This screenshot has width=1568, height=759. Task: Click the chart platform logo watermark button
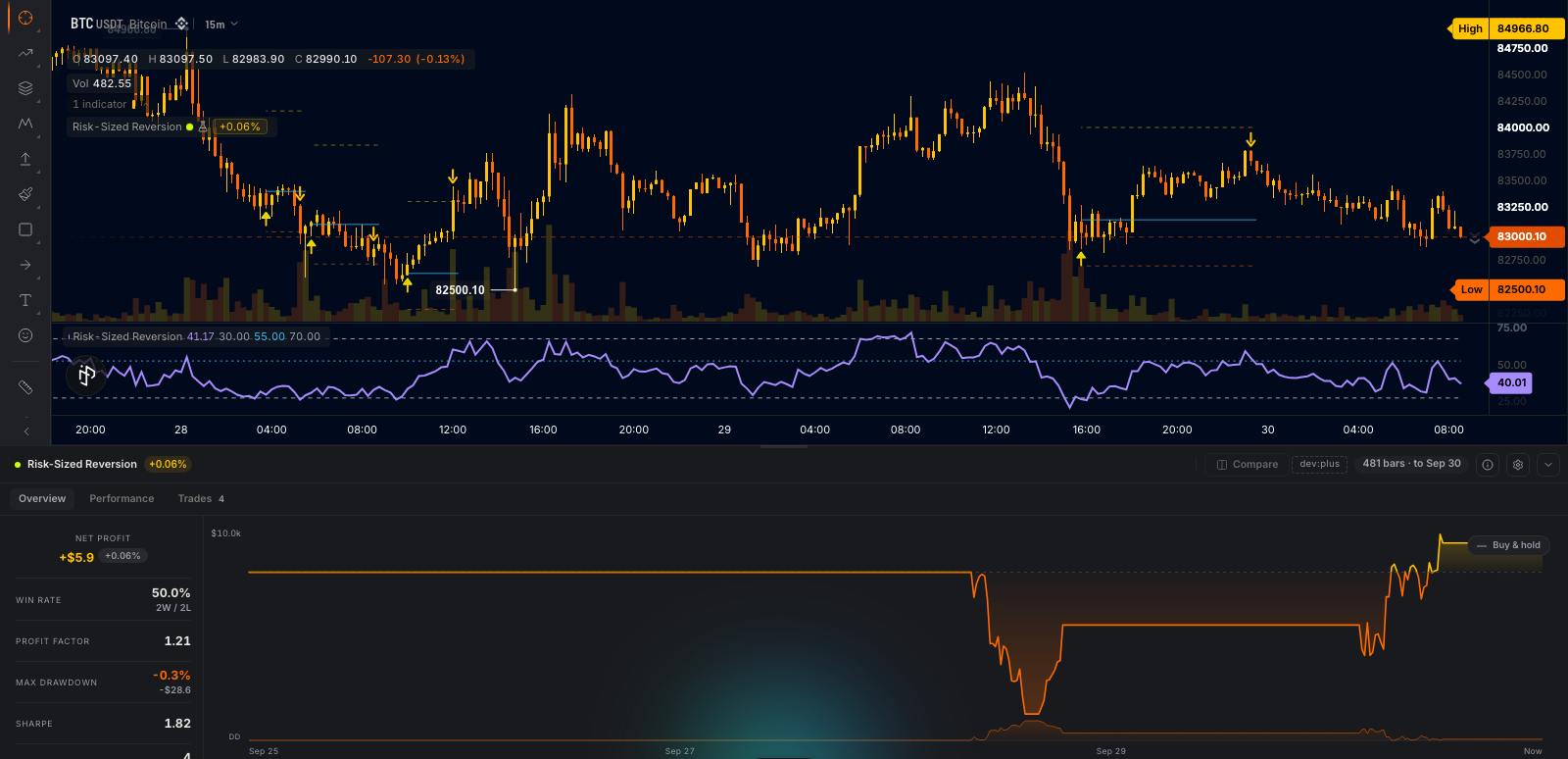pyautogui.click(x=86, y=375)
